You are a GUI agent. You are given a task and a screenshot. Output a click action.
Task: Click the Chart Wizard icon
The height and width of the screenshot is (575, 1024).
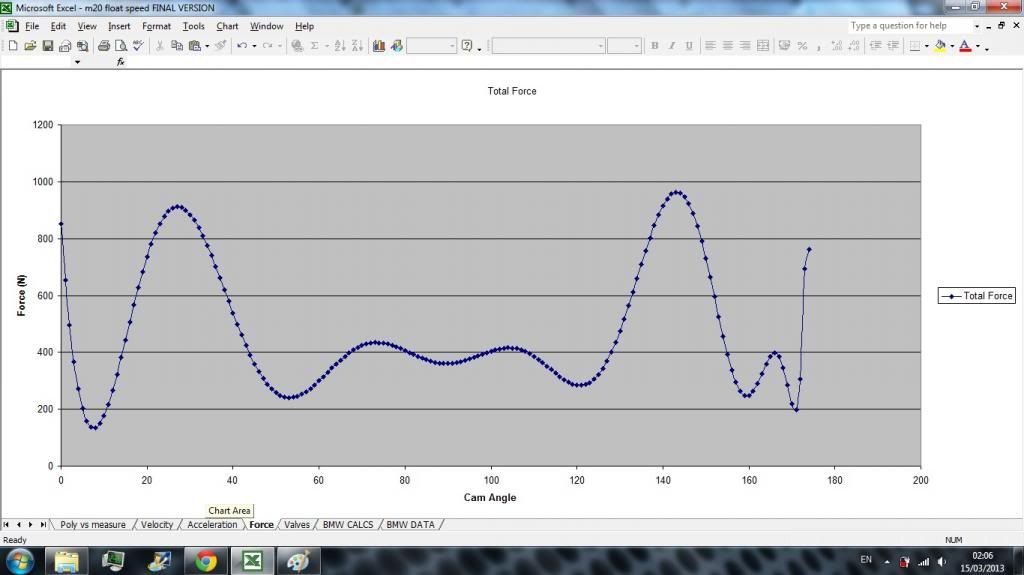pyautogui.click(x=379, y=46)
